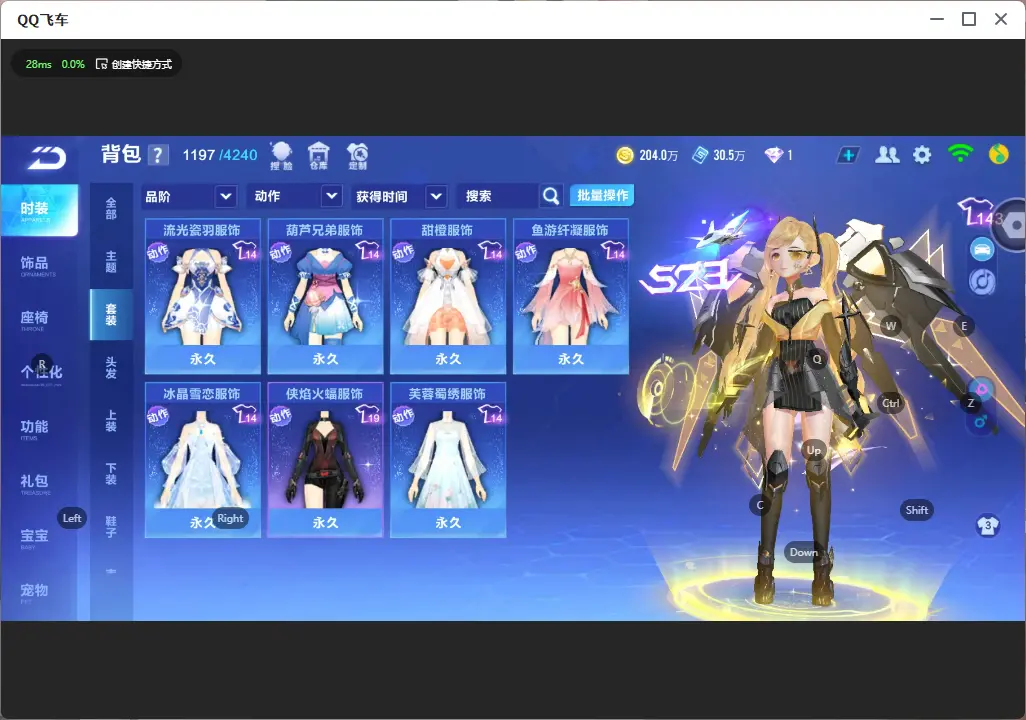
Task: Select the 主题 sub-category tab
Action: [111, 262]
